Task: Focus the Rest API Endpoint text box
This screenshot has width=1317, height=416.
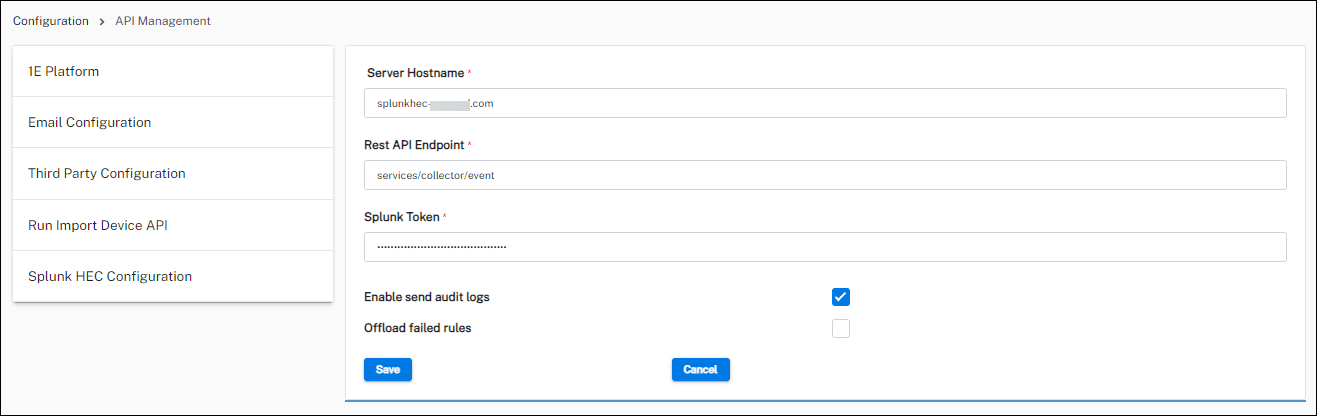Action: pos(824,175)
